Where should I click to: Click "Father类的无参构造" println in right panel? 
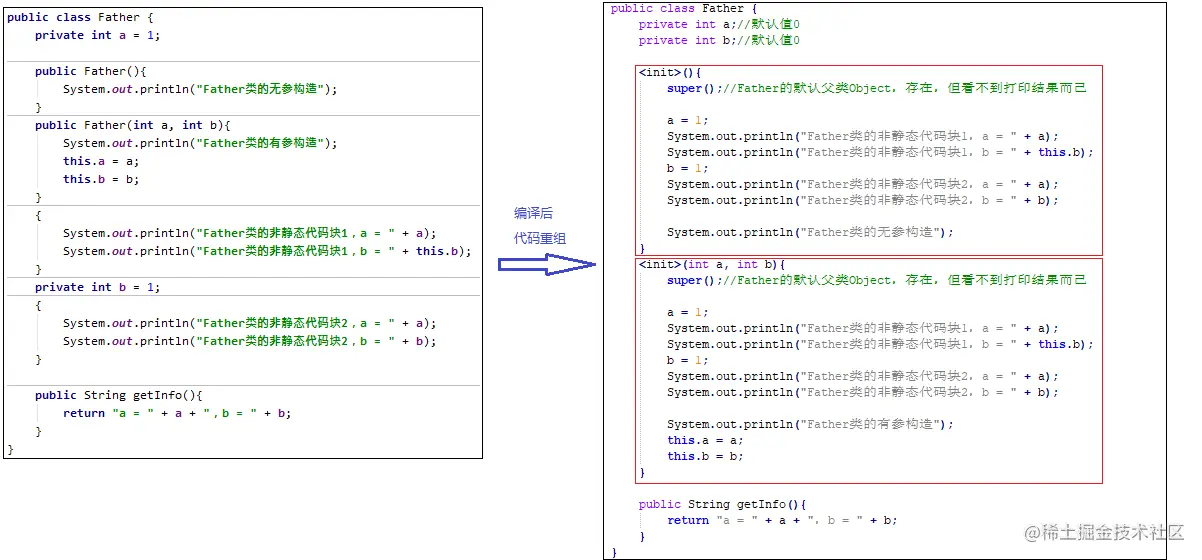[810, 232]
